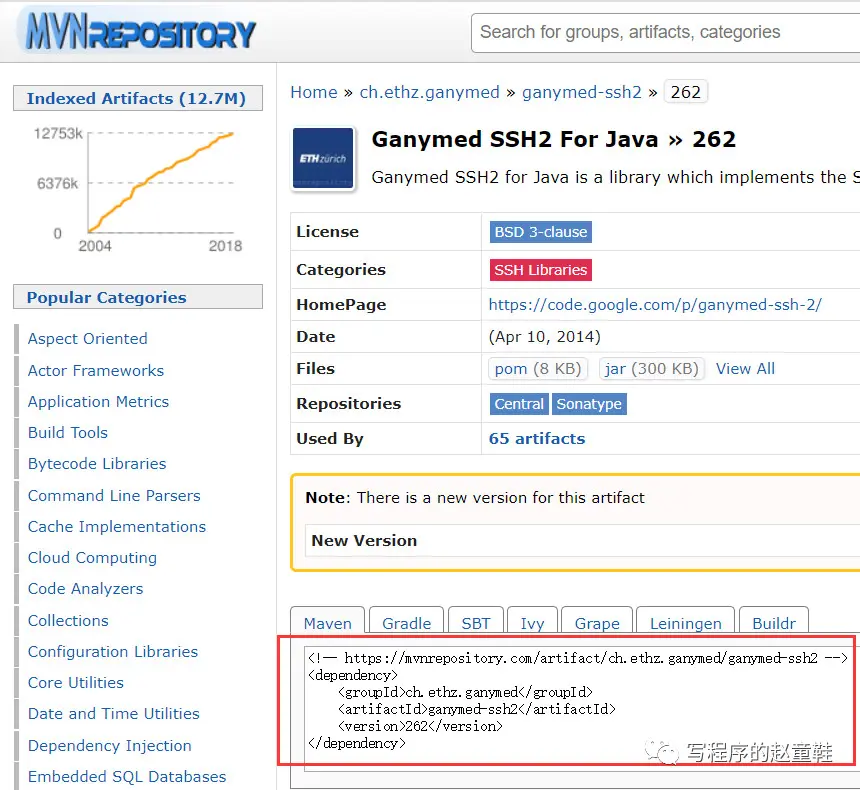Switch to the SBT tab

[476, 623]
